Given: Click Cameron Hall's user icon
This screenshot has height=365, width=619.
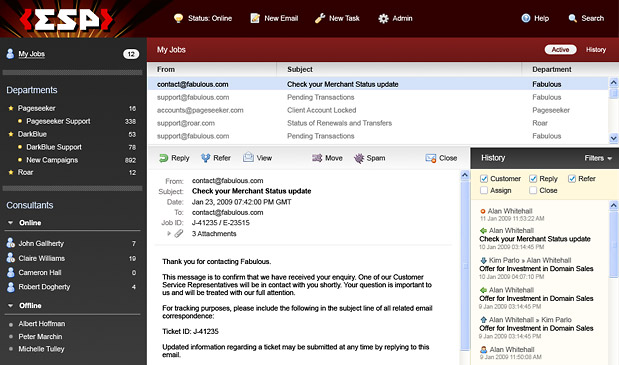Looking at the screenshot, I should pyautogui.click(x=11, y=272).
